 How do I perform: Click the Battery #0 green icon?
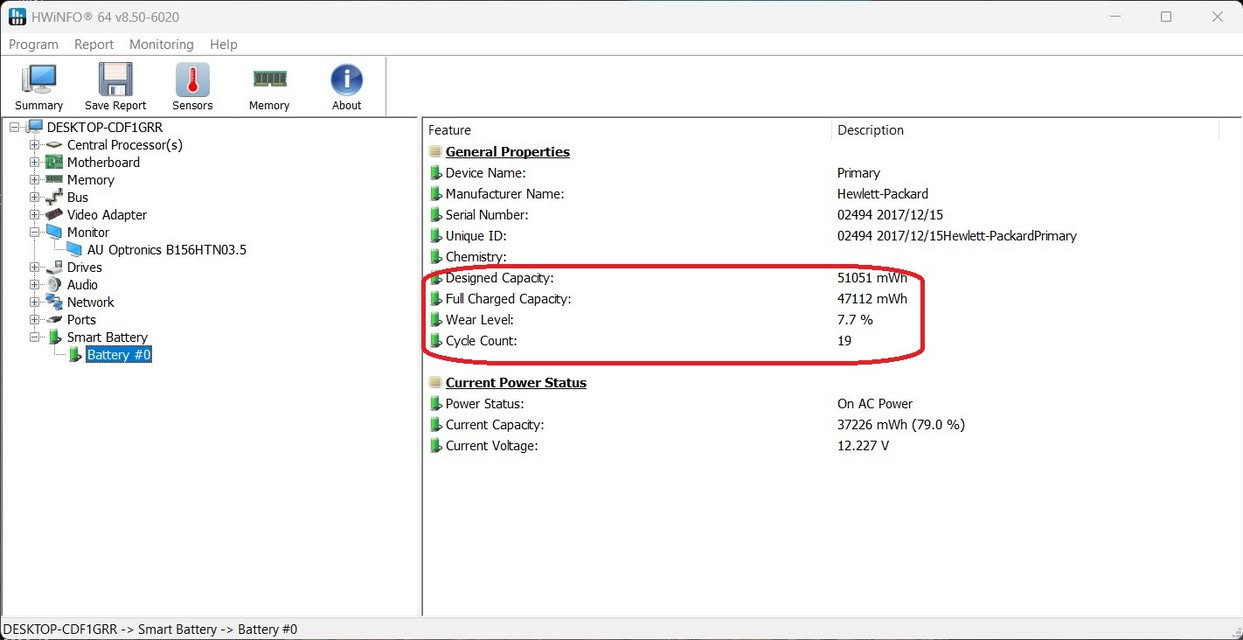pyautogui.click(x=75, y=355)
